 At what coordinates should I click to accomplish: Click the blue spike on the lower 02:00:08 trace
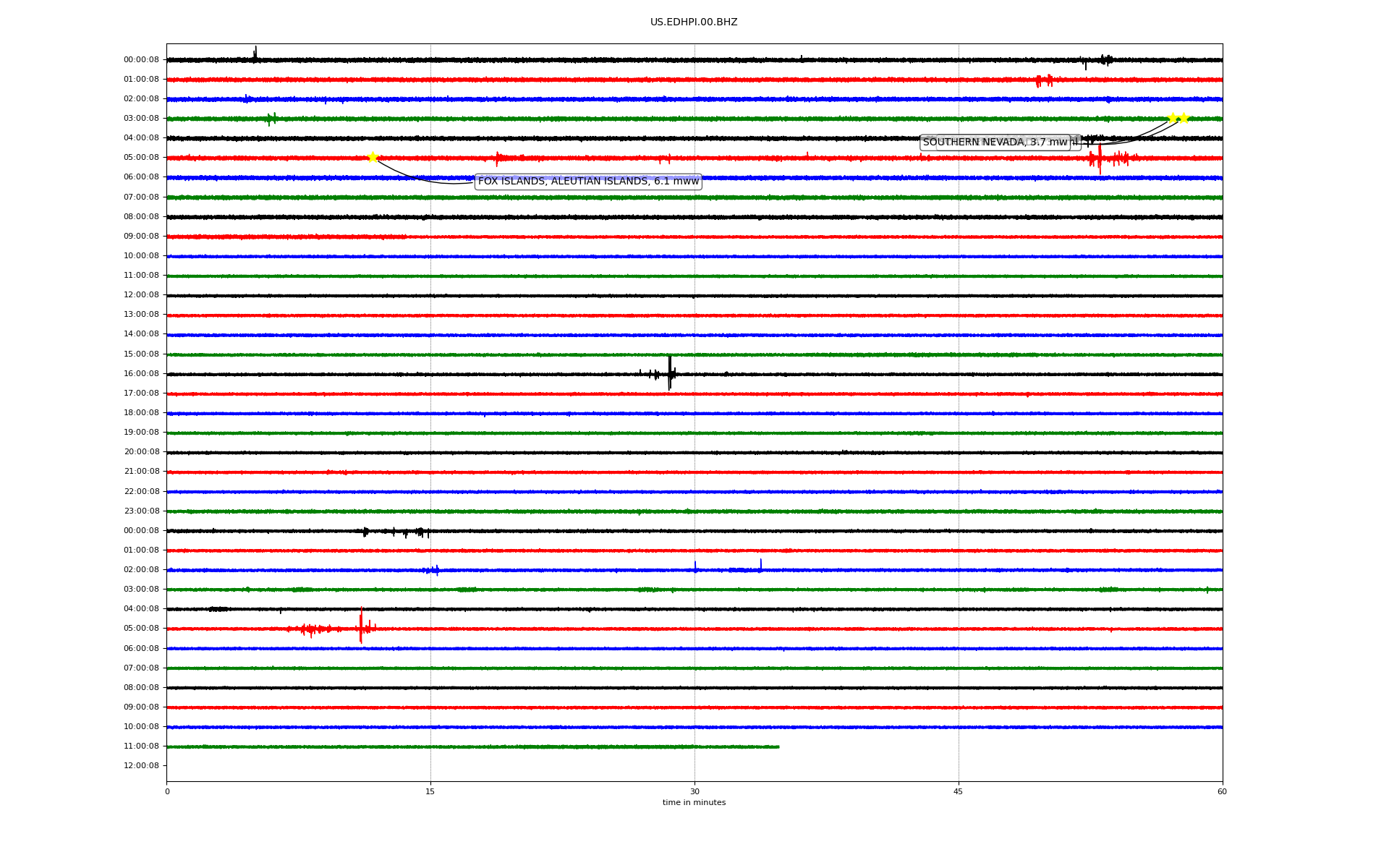(x=760, y=564)
